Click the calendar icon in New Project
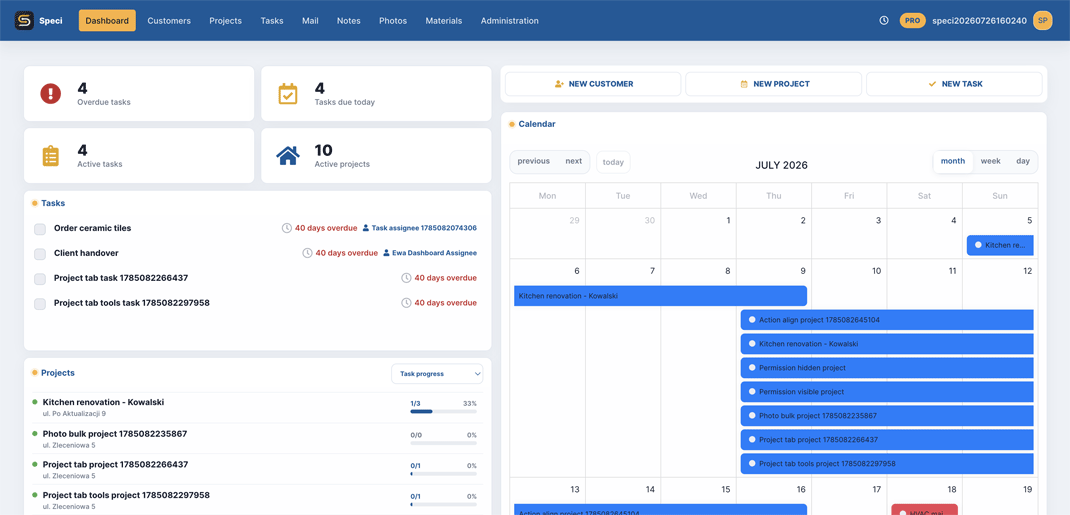 (x=744, y=84)
